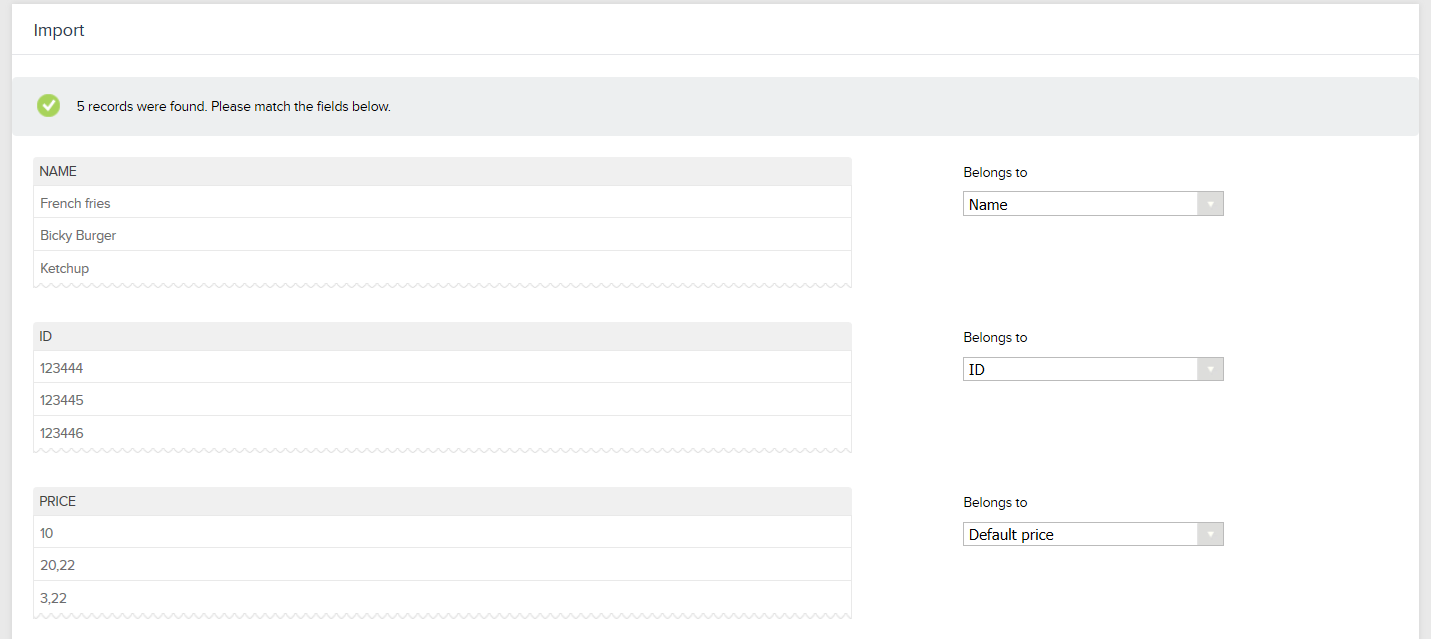This screenshot has width=1431, height=639.
Task: Open the Name field mapping dropdown
Action: 1080,203
